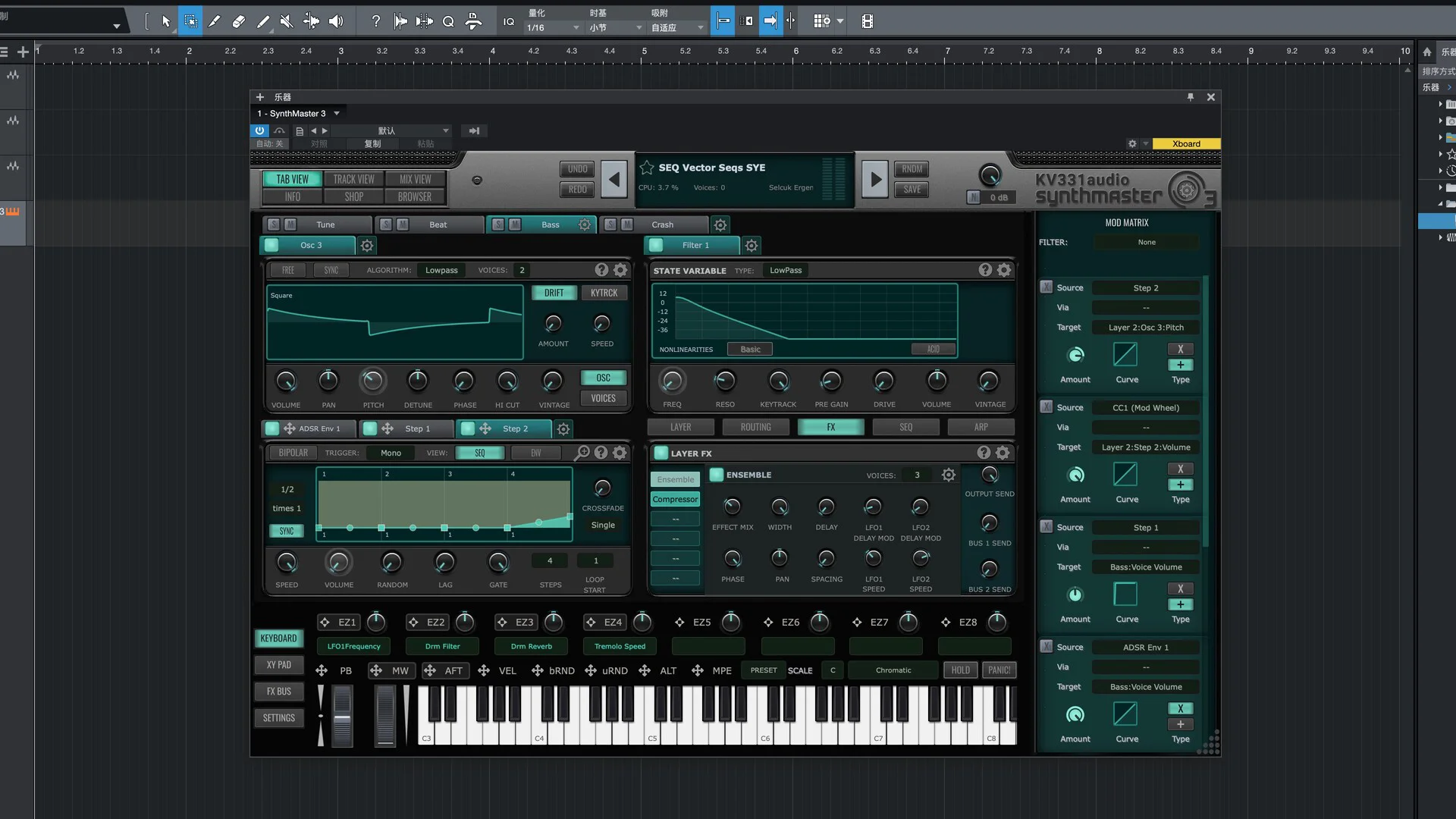Viewport: 1456px width, 819px height.
Task: Open the video player film icon
Action: click(868, 21)
